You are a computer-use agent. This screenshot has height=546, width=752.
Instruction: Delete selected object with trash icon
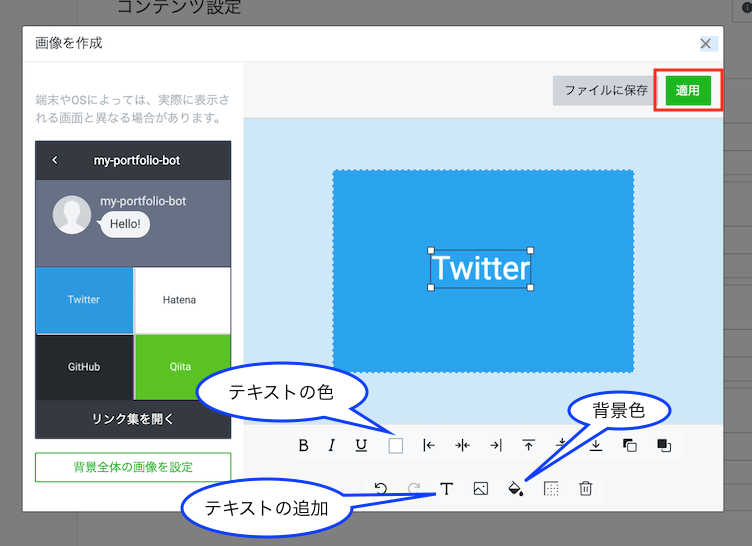(586, 488)
